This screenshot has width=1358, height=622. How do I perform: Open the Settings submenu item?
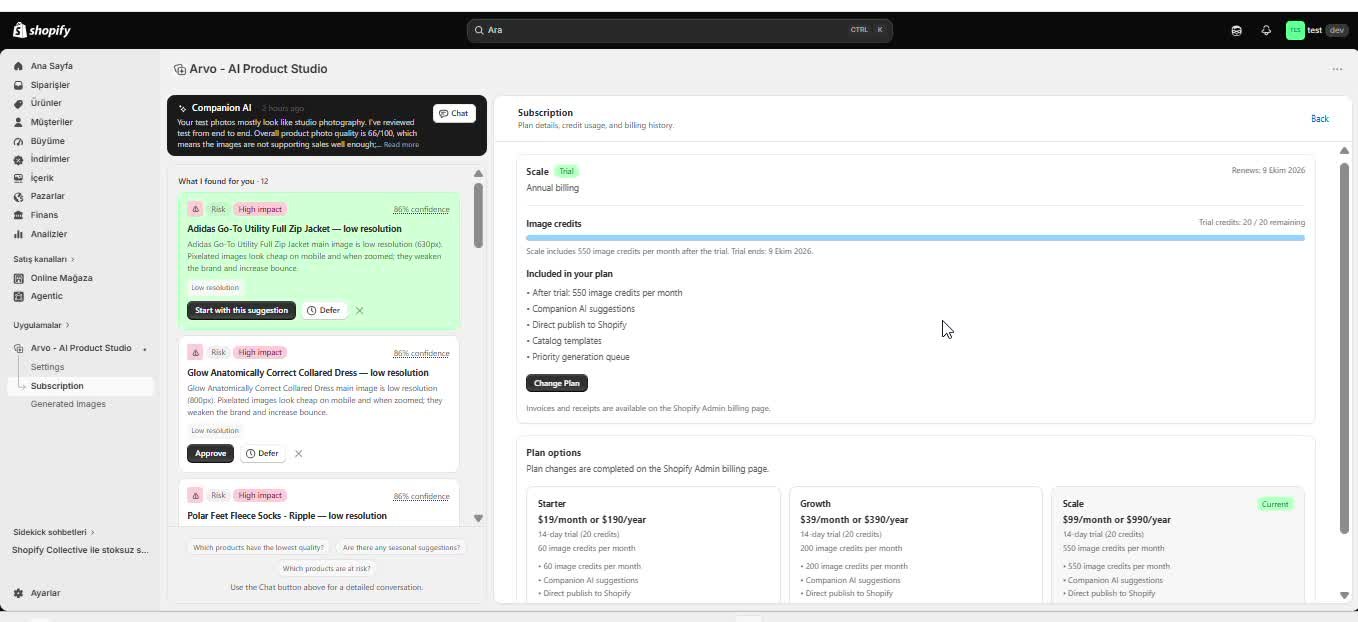47,367
